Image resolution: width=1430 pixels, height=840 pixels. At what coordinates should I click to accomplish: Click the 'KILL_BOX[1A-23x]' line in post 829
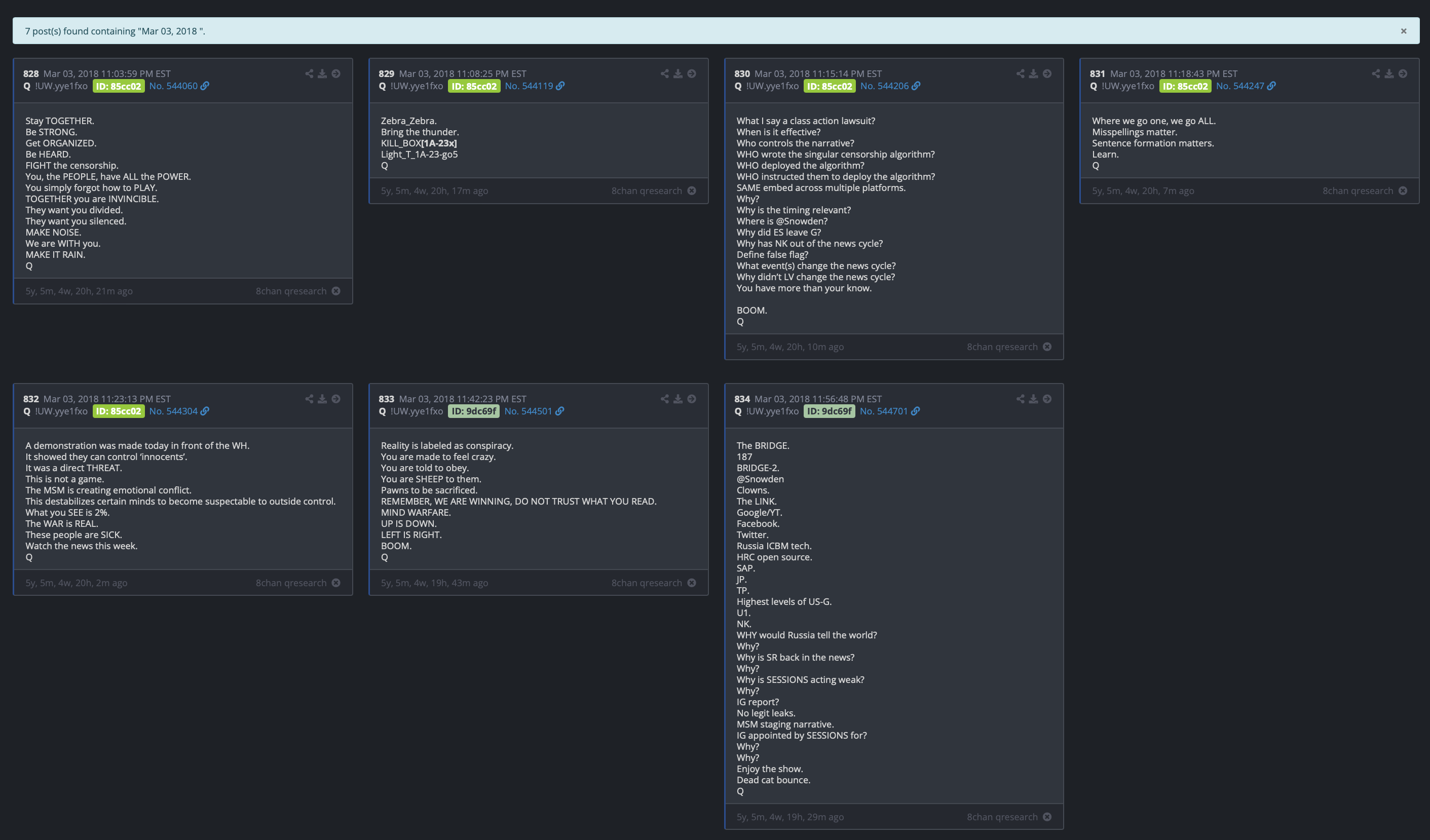pyautogui.click(x=419, y=143)
